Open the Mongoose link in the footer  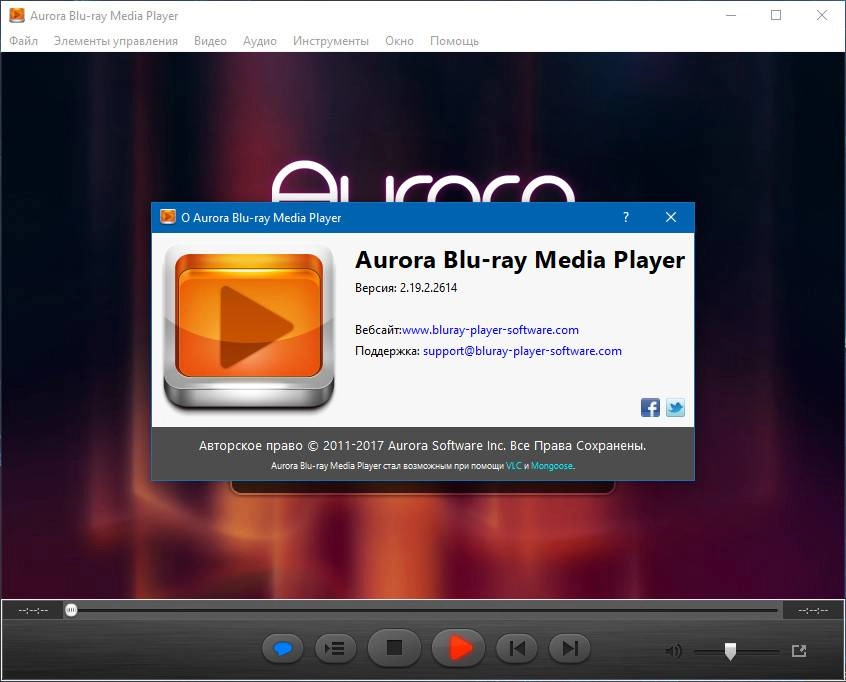click(552, 466)
